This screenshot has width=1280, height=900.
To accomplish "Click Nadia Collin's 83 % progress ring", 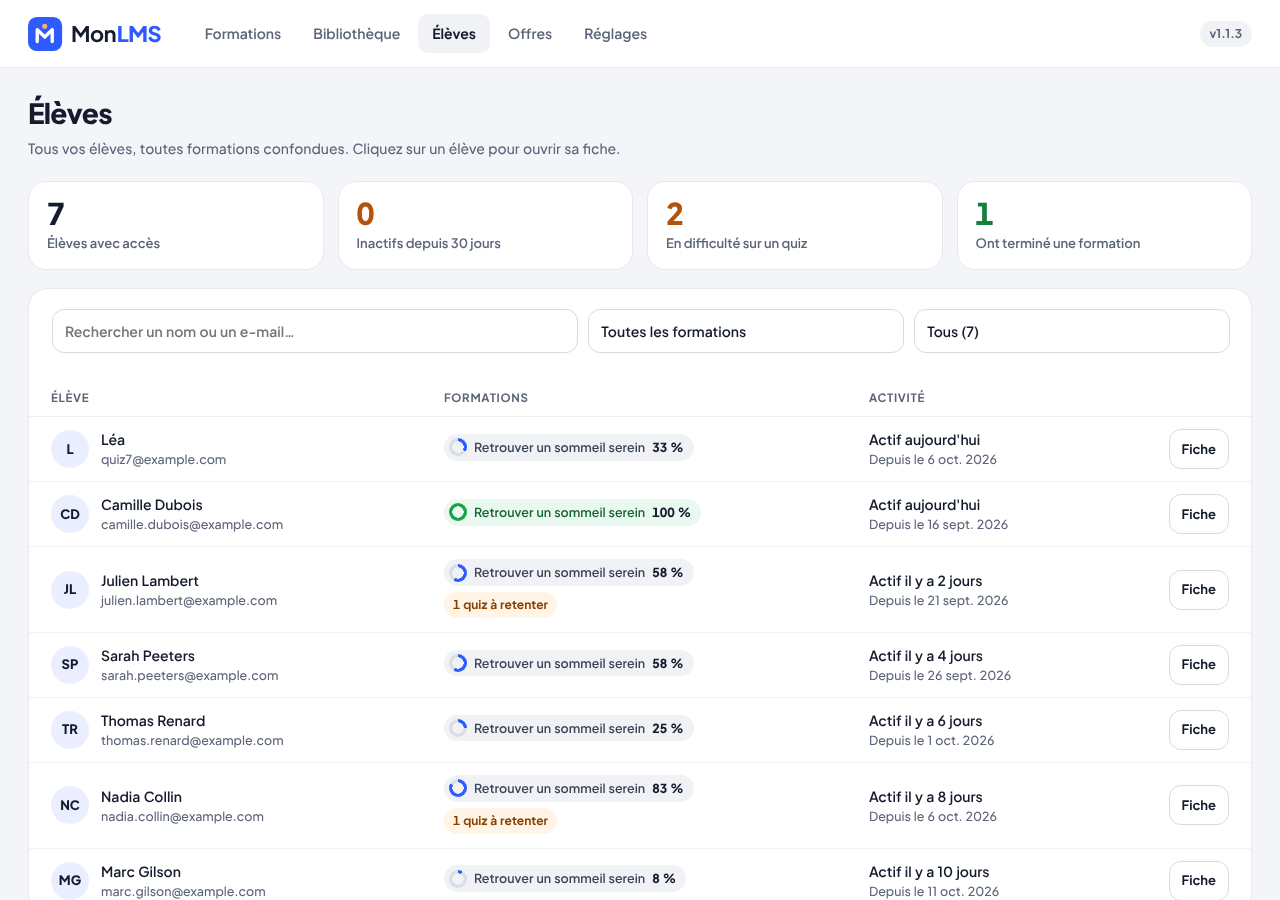I will coord(458,788).
